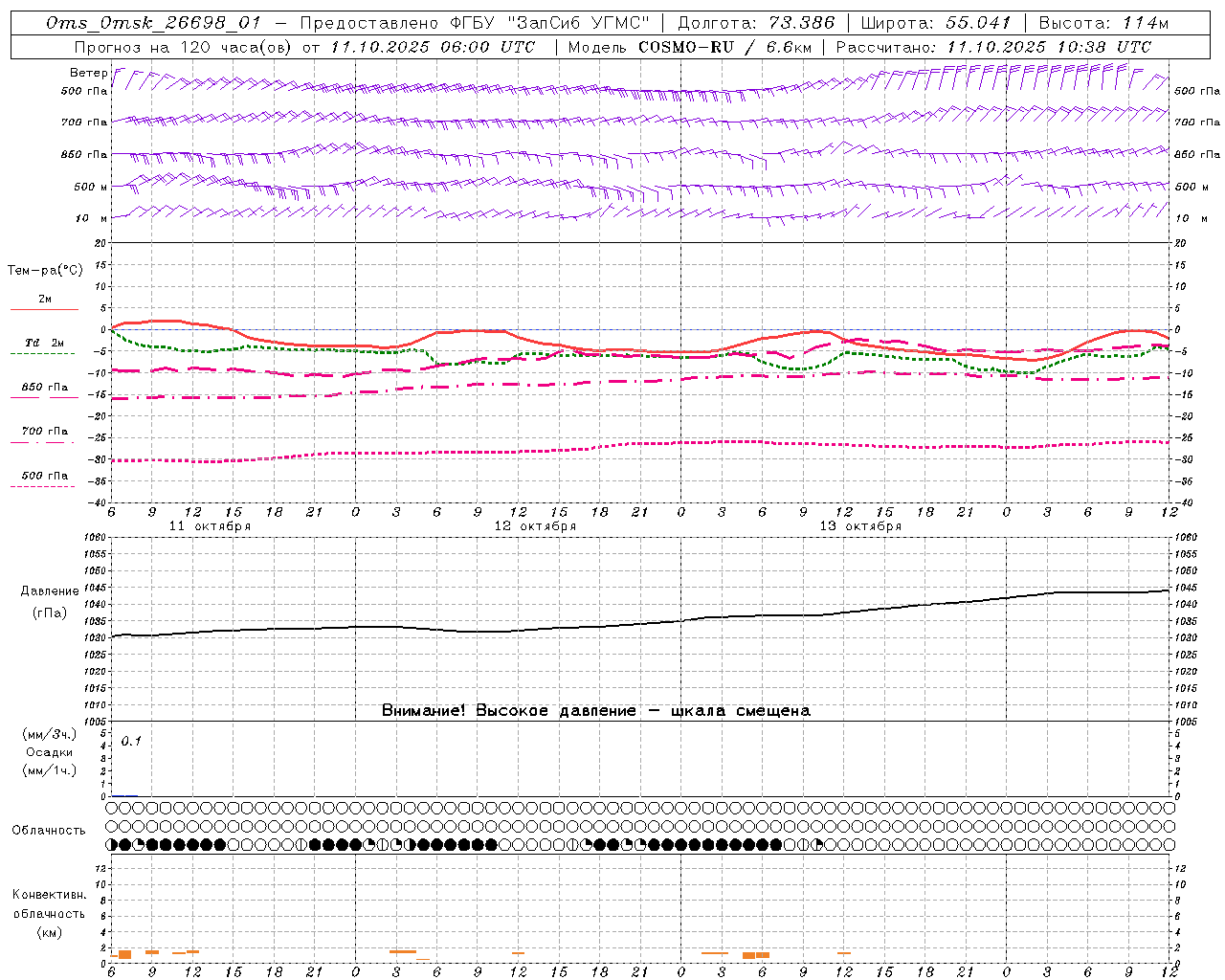Click the Осадки precipitation label
The image size is (1225, 980).
(50, 752)
